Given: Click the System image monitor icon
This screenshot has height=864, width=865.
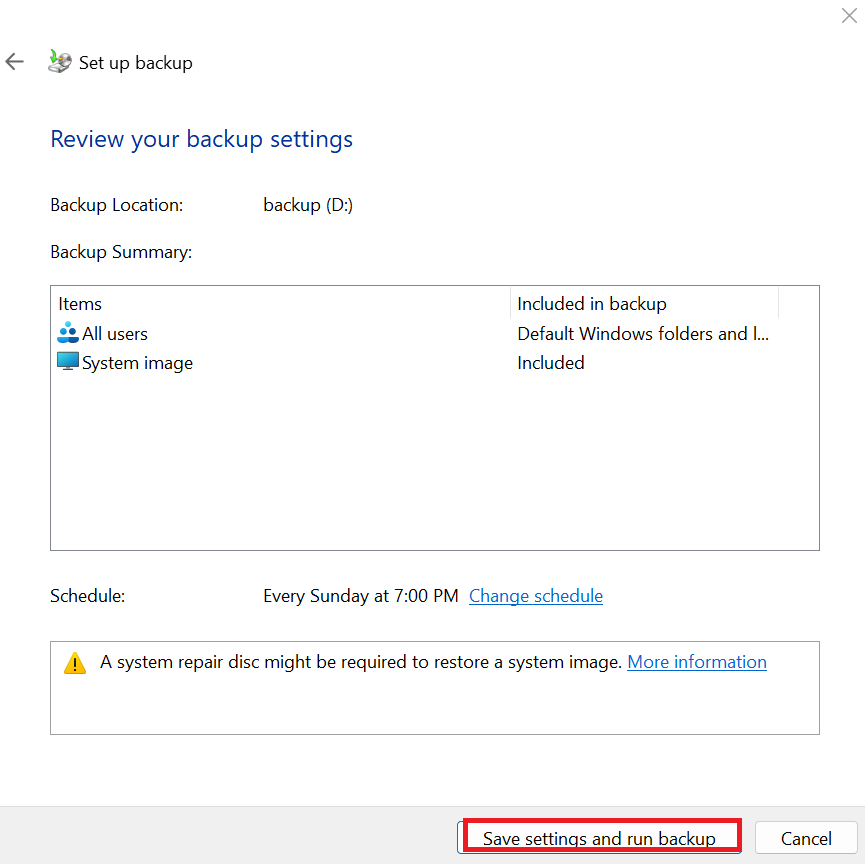Looking at the screenshot, I should [x=68, y=362].
